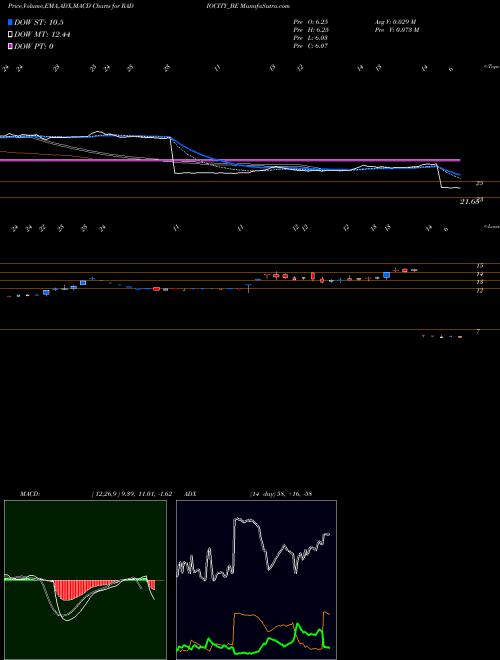Open the MACD histogram chart panel
This screenshot has width=500, height=660.
tap(85, 580)
